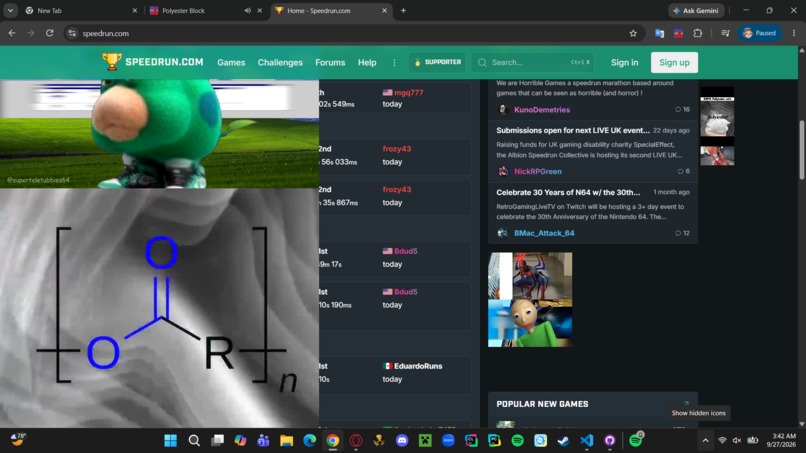
Task: View site information icon in address bar
Action: 72,33
